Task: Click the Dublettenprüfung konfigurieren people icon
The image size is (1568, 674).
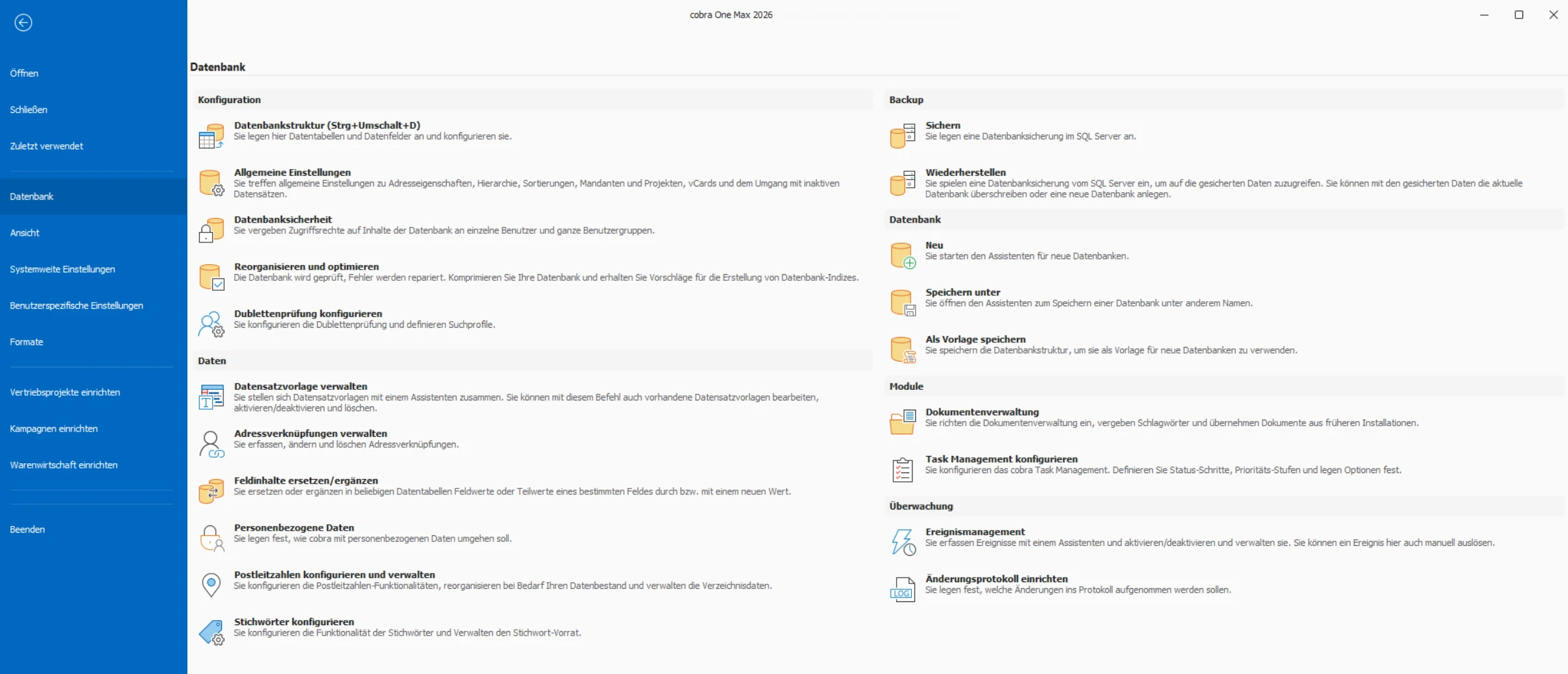Action: tap(211, 324)
